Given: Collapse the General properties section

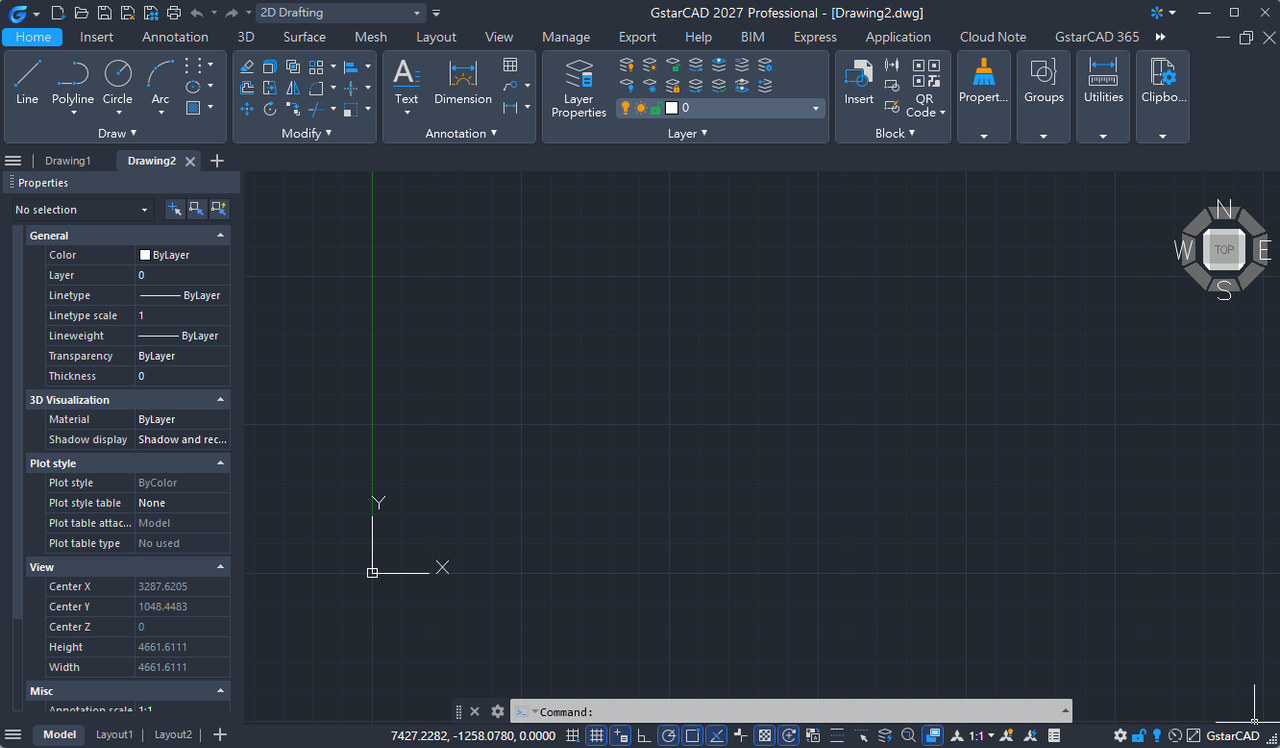Looking at the screenshot, I should click(x=221, y=236).
